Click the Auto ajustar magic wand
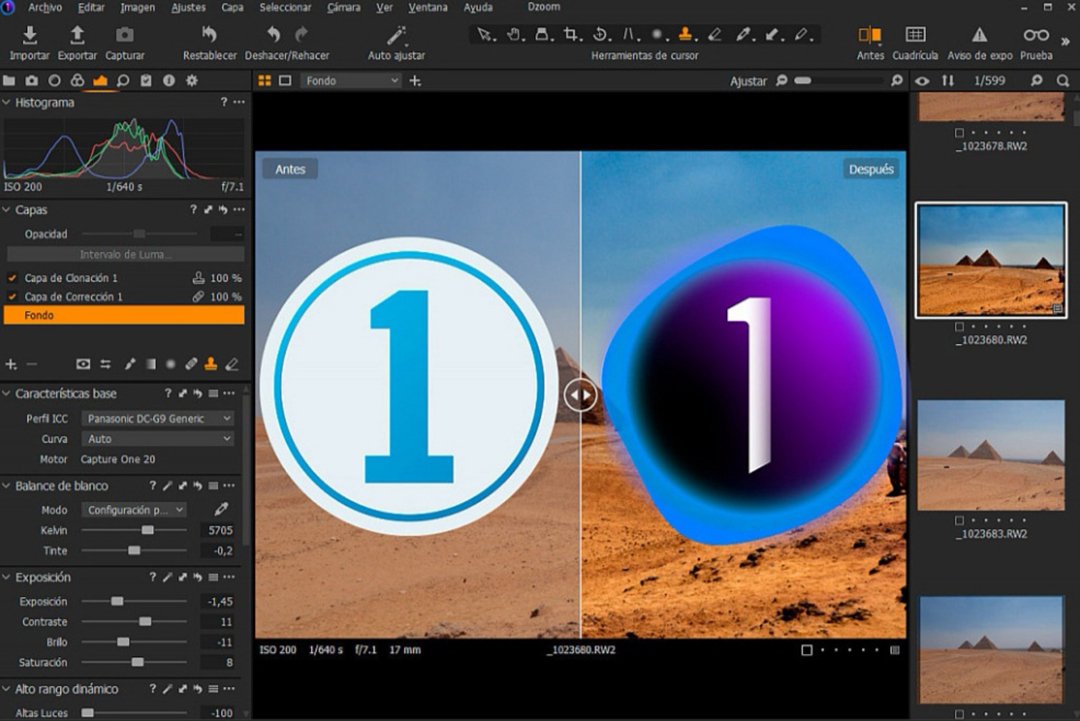This screenshot has height=721, width=1080. coord(397,36)
